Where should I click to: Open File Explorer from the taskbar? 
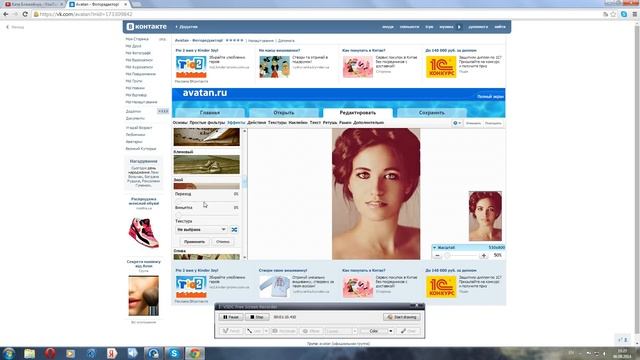29,353
